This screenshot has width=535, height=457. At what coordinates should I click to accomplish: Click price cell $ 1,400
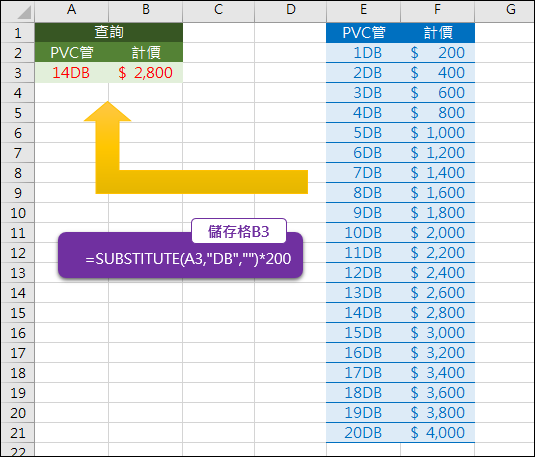tap(437, 173)
